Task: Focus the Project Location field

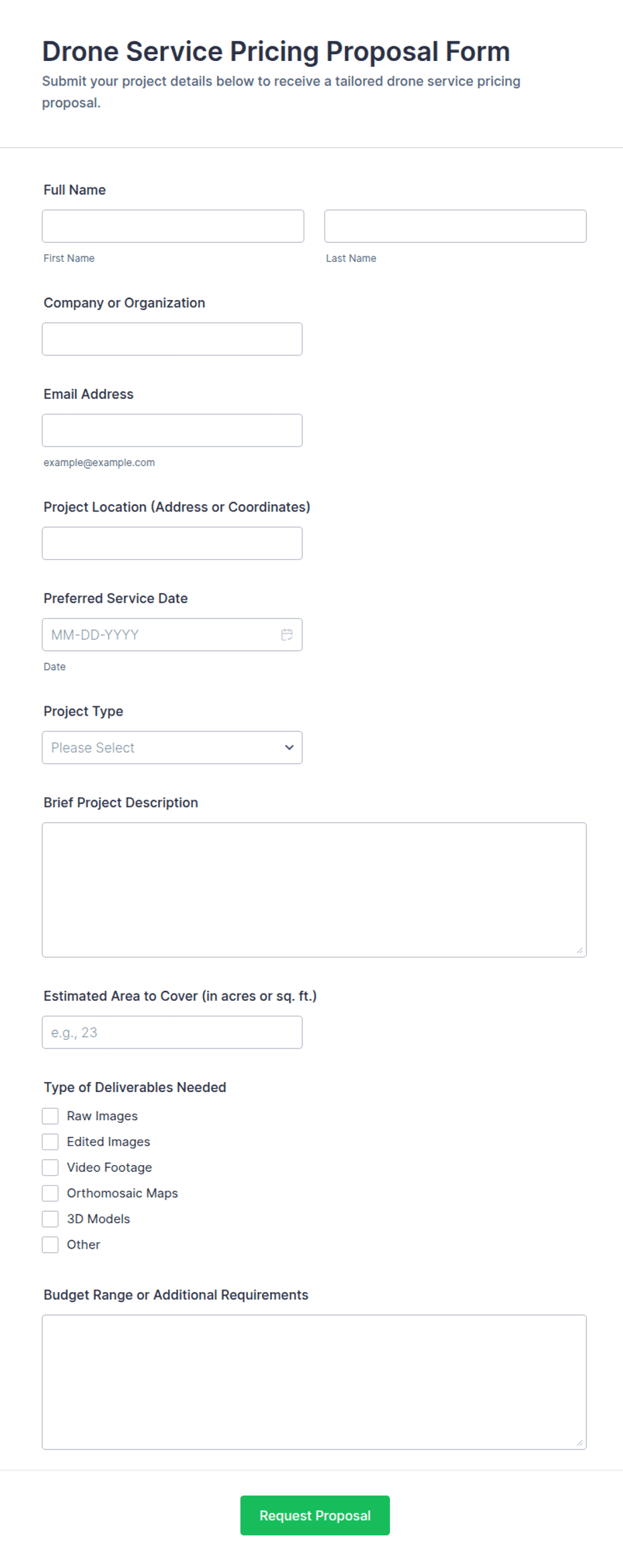Action: [x=172, y=544]
